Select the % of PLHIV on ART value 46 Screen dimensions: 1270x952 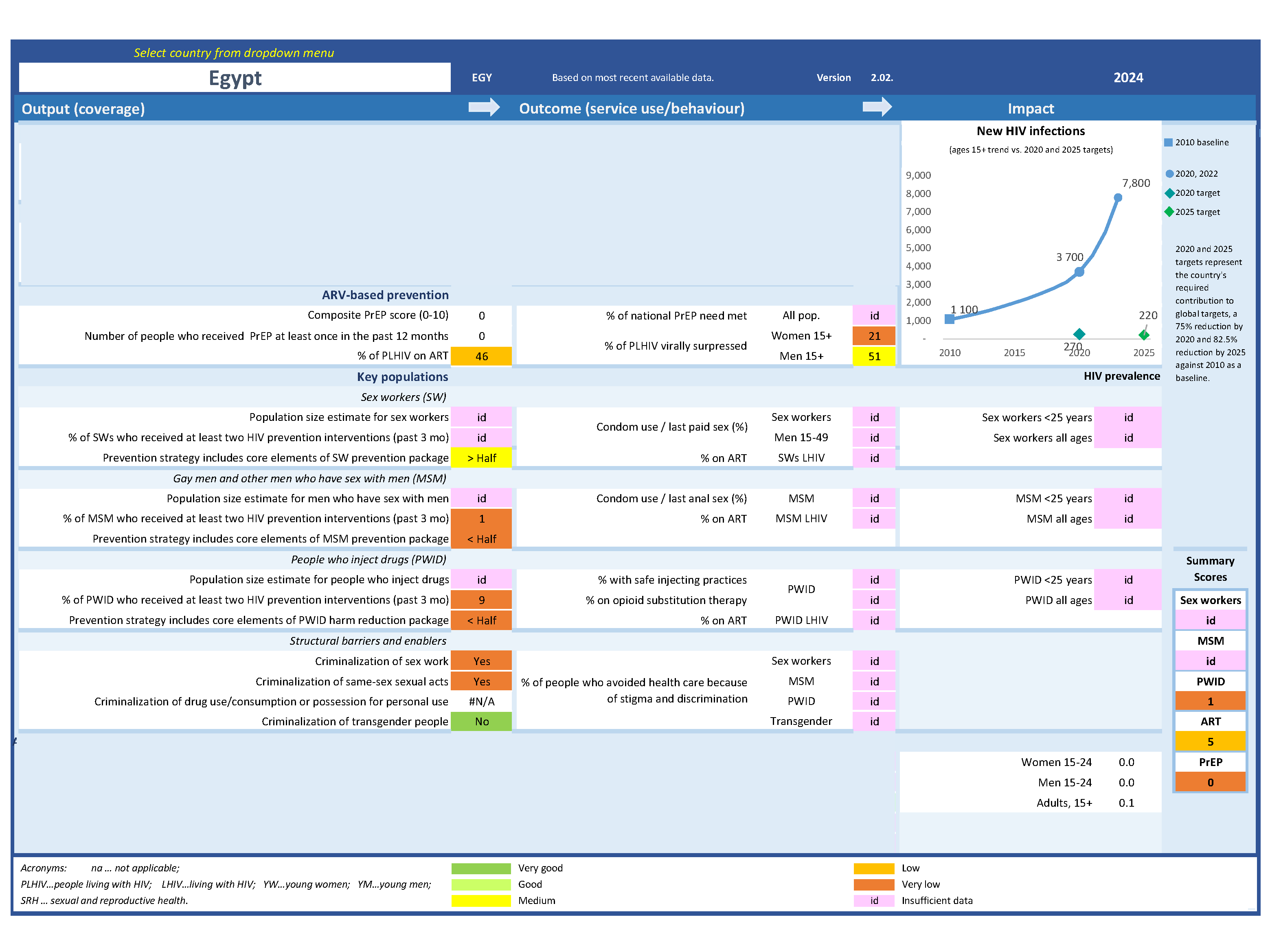(481, 356)
